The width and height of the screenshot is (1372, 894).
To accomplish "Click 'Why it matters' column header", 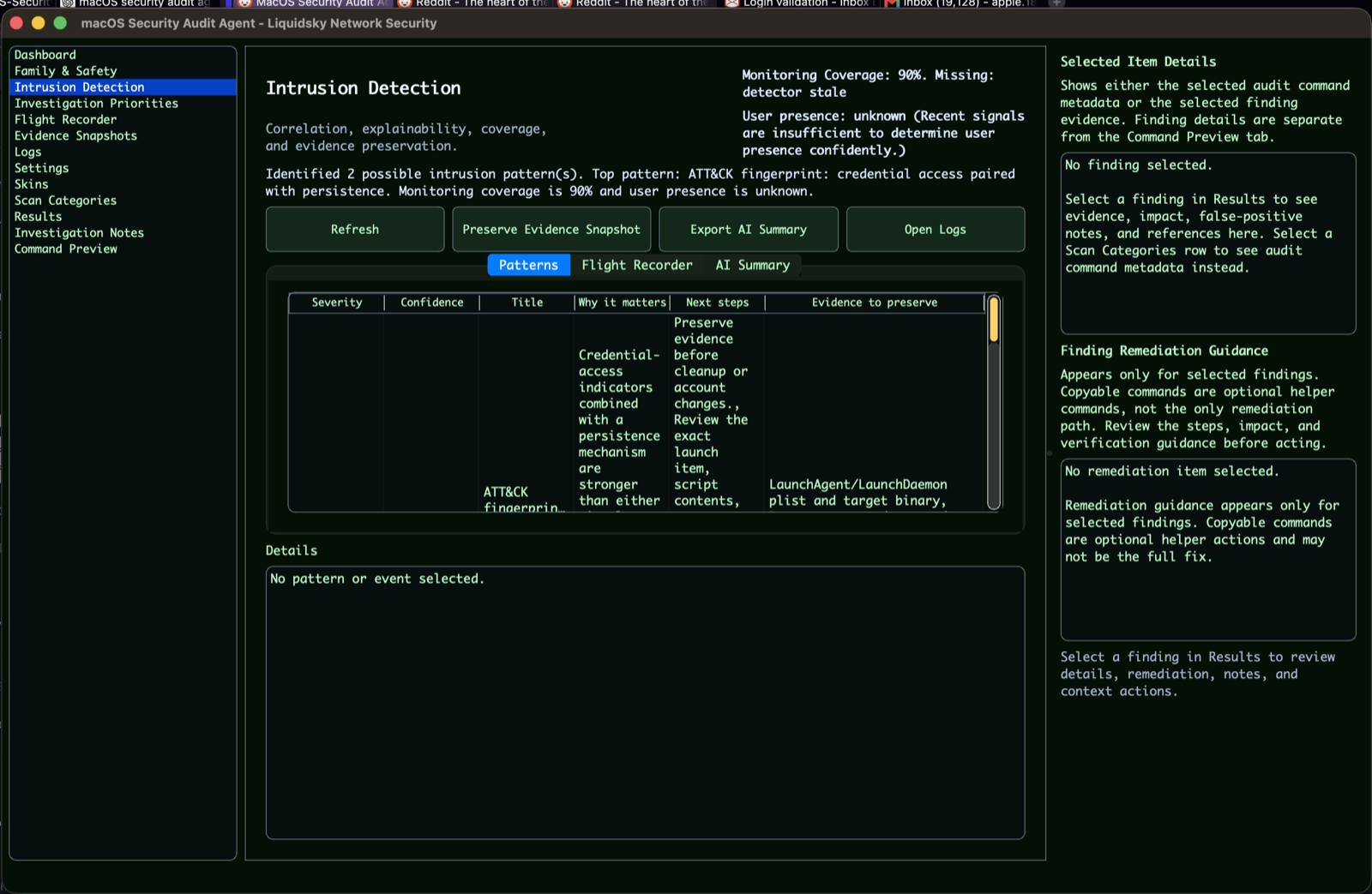I will pos(622,303).
